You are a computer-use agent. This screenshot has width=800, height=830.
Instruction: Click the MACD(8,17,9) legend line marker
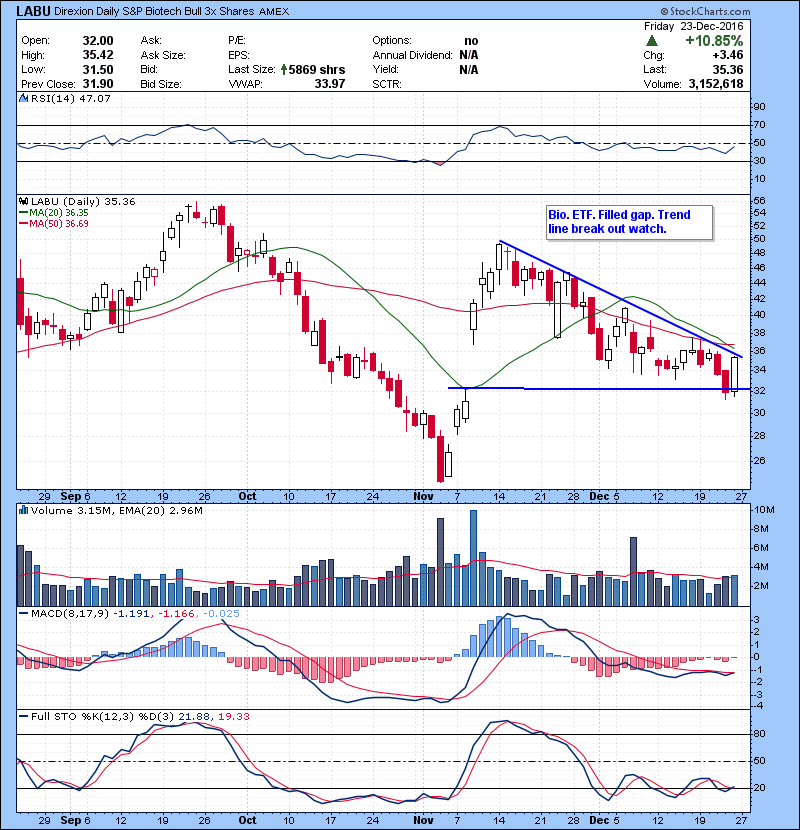(23, 614)
